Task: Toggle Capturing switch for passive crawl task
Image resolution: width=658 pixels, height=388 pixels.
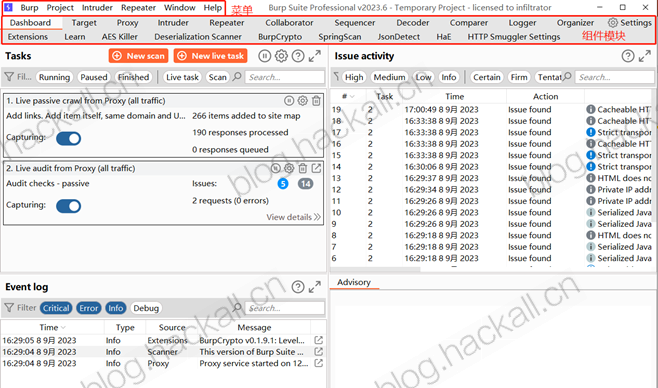Action: tap(68, 138)
